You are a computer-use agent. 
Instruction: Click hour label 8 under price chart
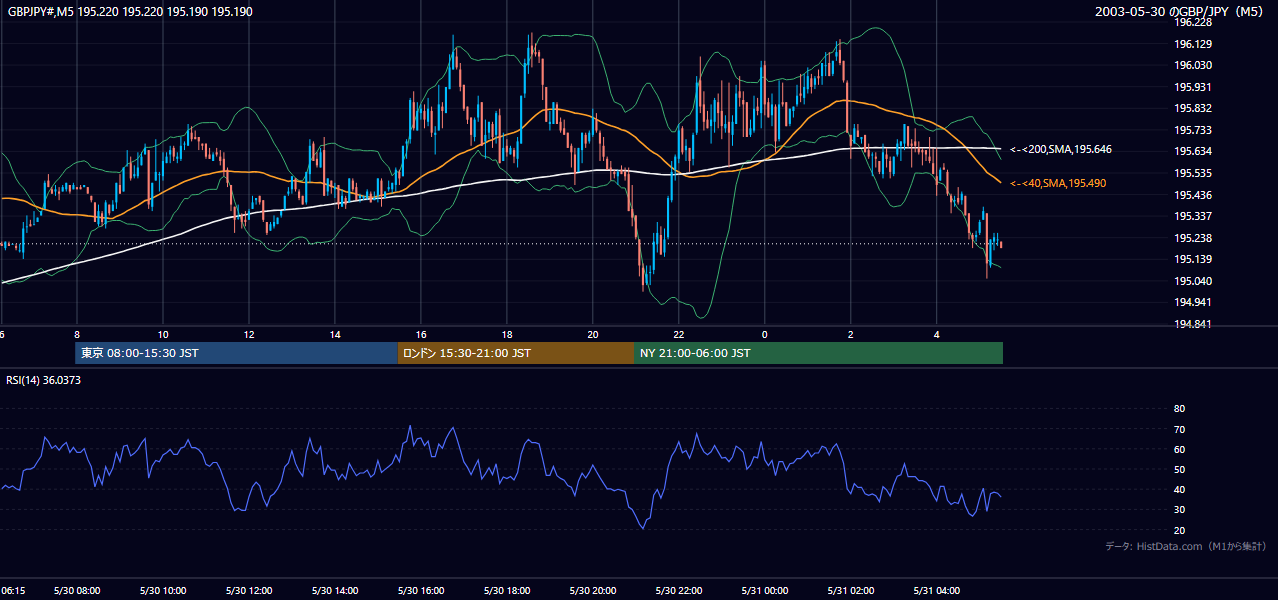point(77,335)
